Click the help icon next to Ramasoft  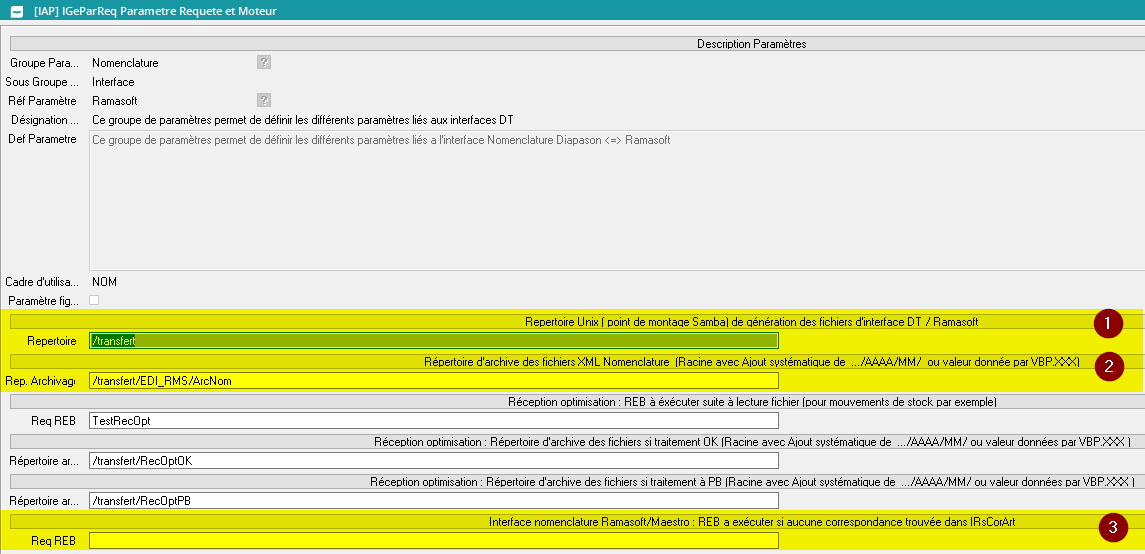coord(264,100)
